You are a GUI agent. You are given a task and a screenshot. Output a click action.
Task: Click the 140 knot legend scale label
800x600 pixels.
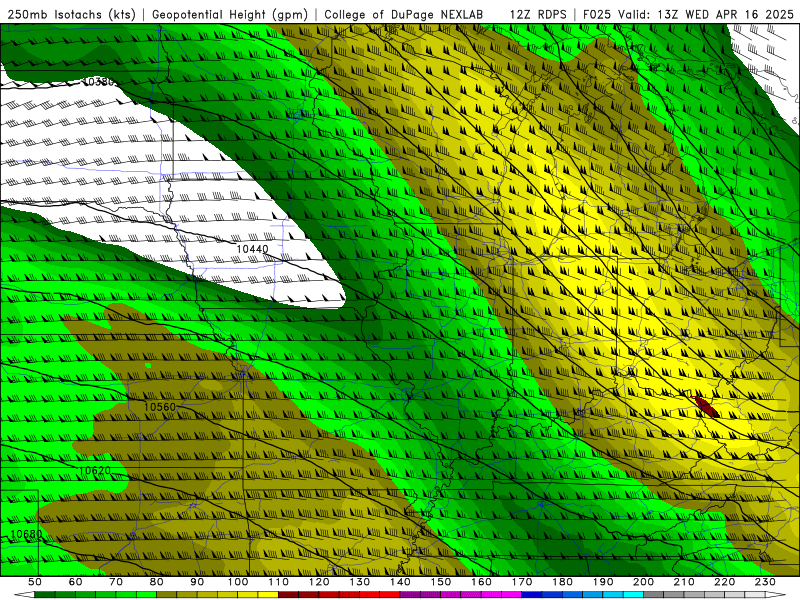(x=400, y=582)
